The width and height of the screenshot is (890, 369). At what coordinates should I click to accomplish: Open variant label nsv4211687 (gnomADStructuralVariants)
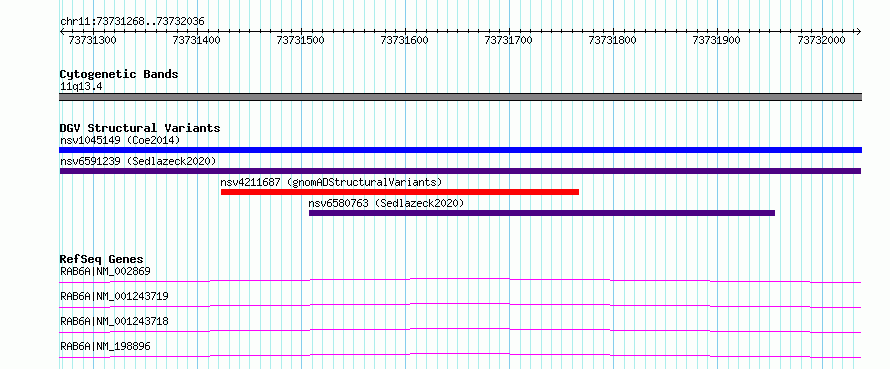331,182
